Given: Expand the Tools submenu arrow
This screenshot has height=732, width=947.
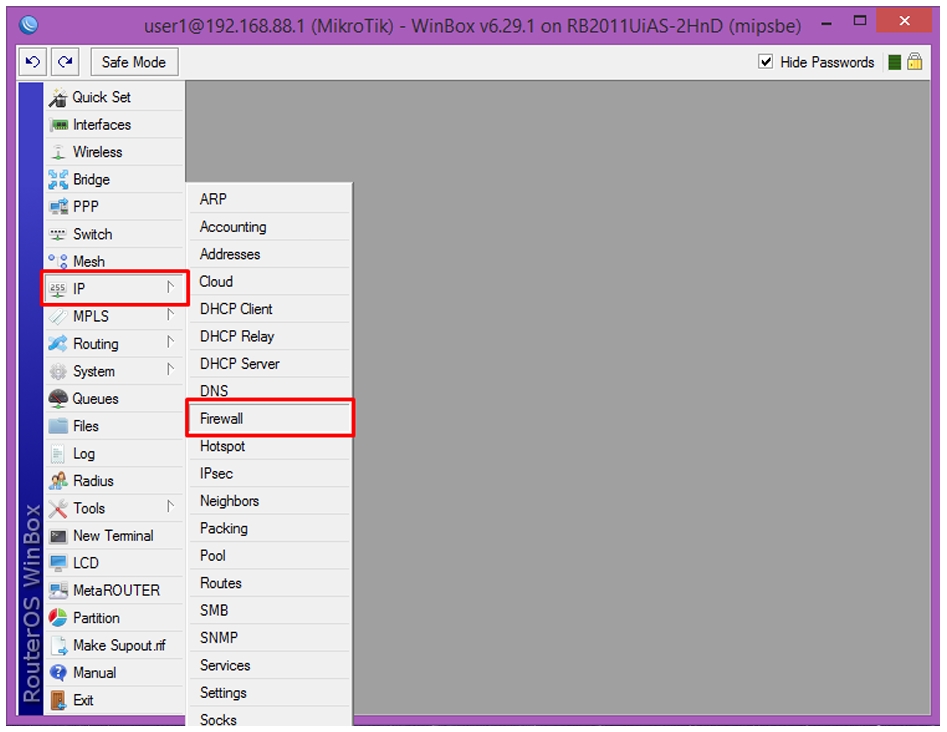Looking at the screenshot, I should (x=171, y=507).
